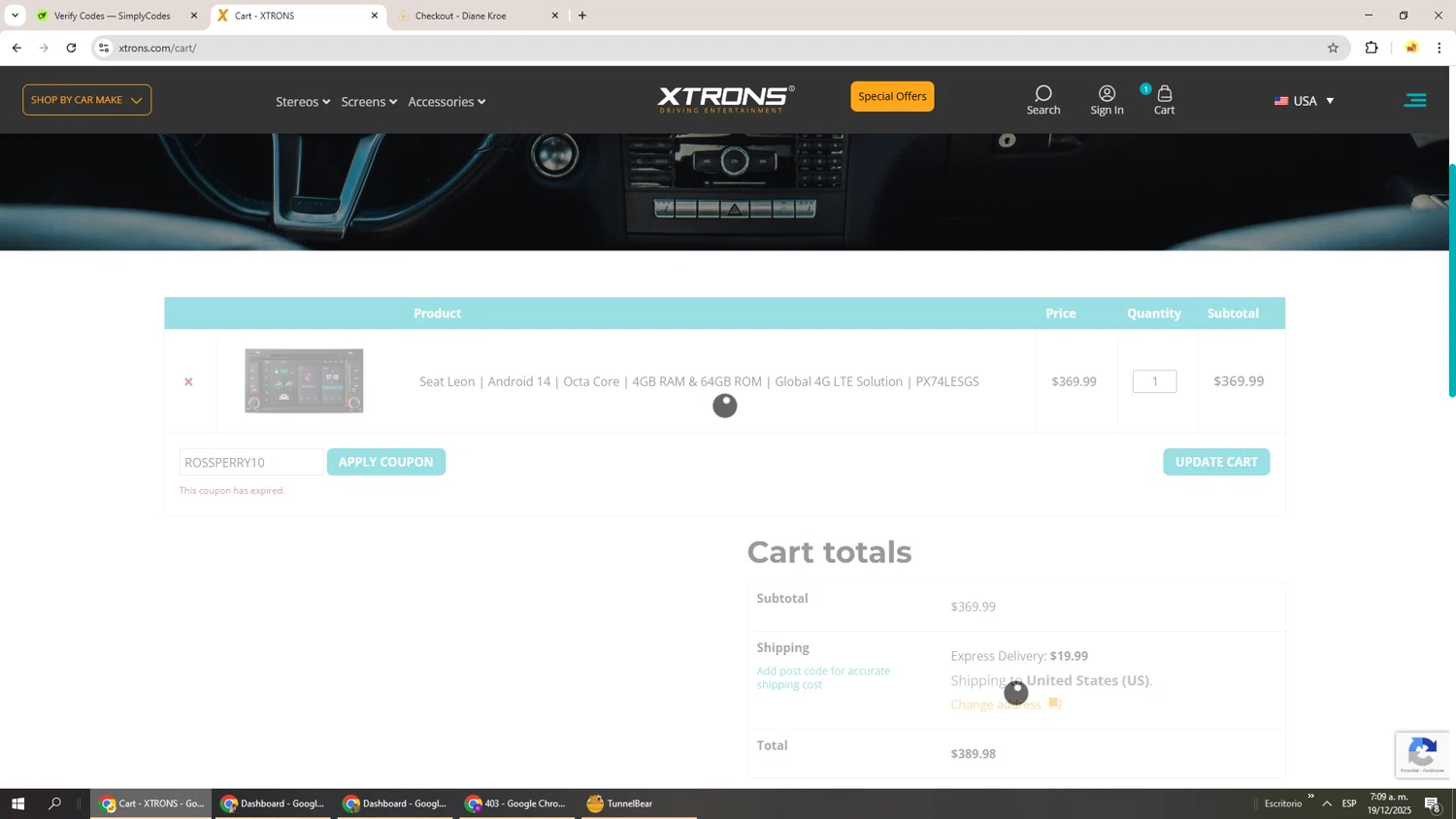The image size is (1456, 819).
Task: Switch to 403 Google Chrome taskbar window
Action: 516,803
